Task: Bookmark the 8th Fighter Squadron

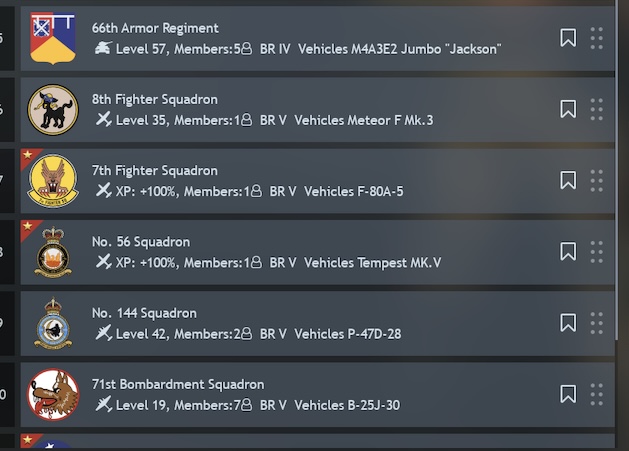Action: click(x=568, y=109)
